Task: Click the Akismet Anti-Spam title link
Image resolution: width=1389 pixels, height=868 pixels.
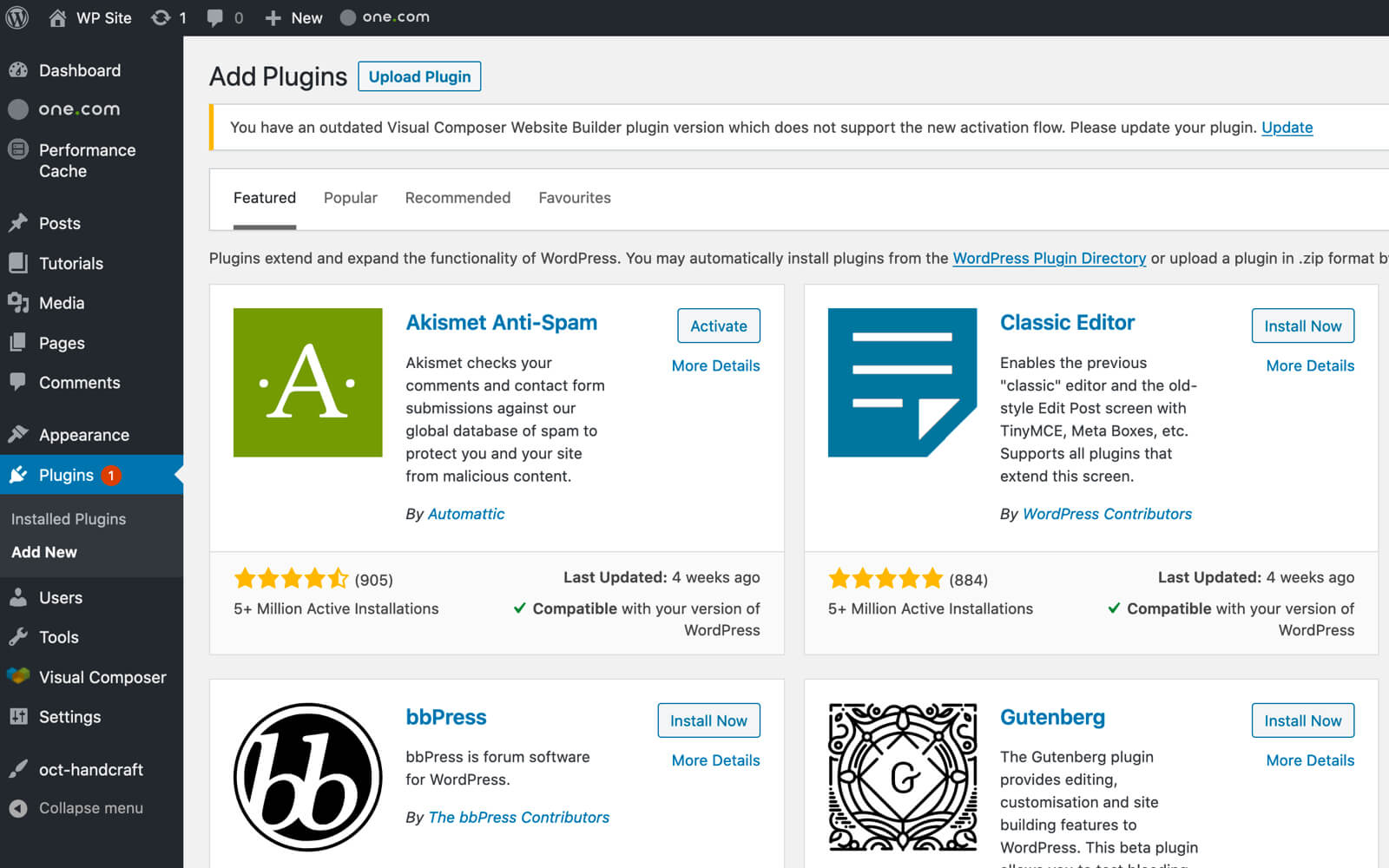Action: (502, 322)
